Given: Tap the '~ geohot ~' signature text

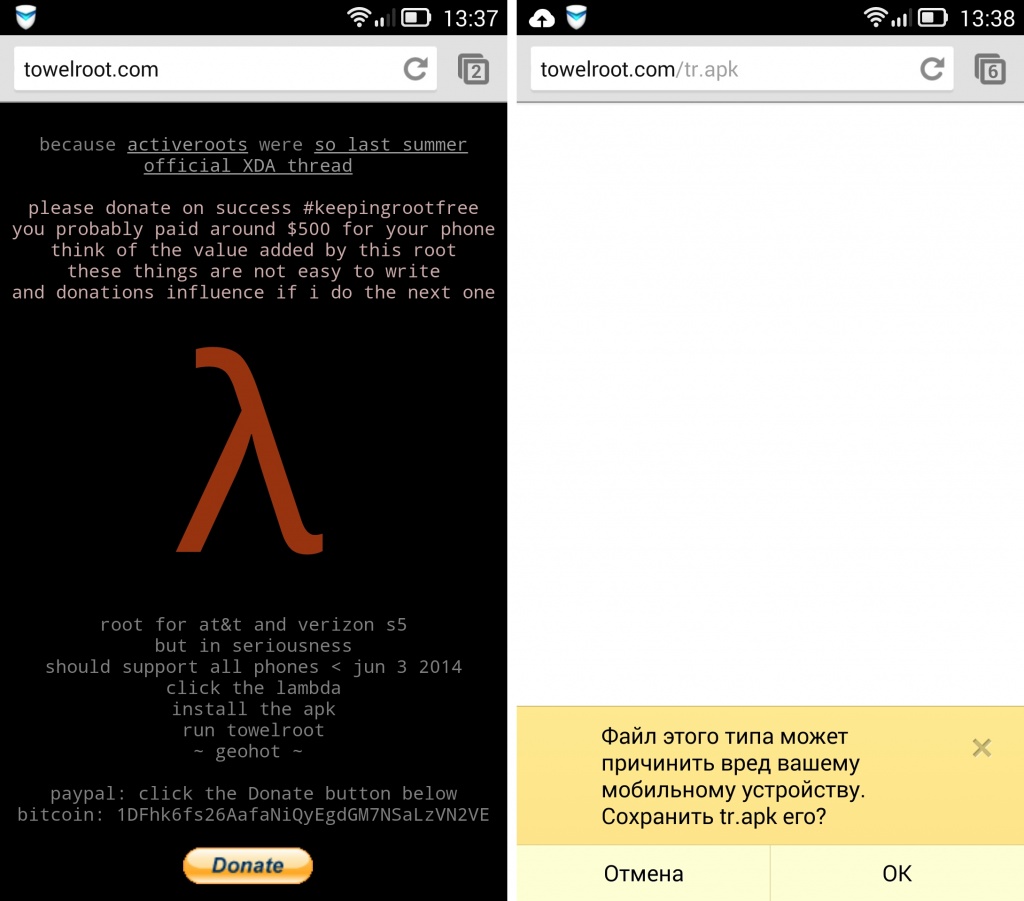Looking at the screenshot, I should pos(248,751).
